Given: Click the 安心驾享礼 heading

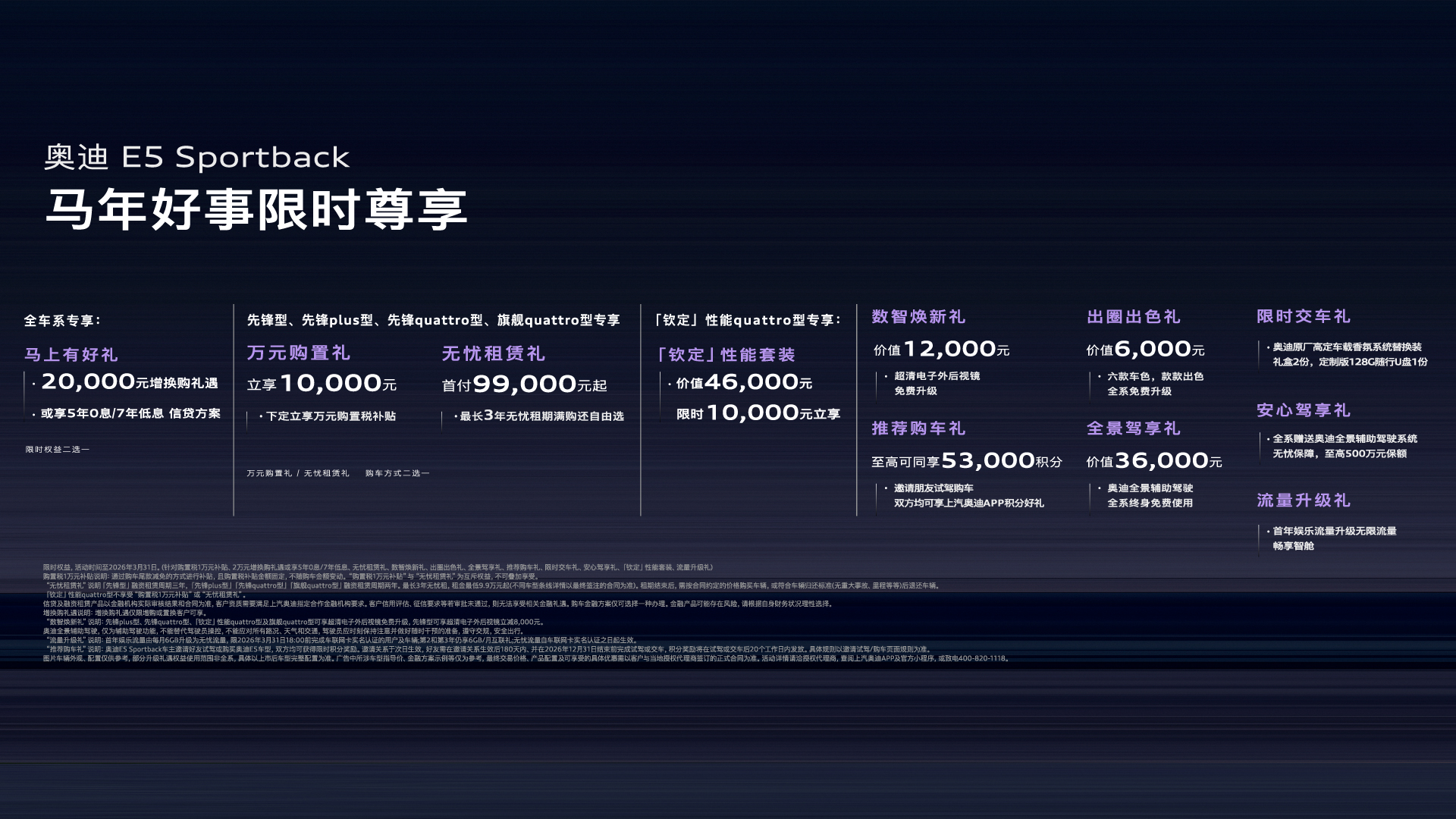Looking at the screenshot, I should click(x=1304, y=410).
